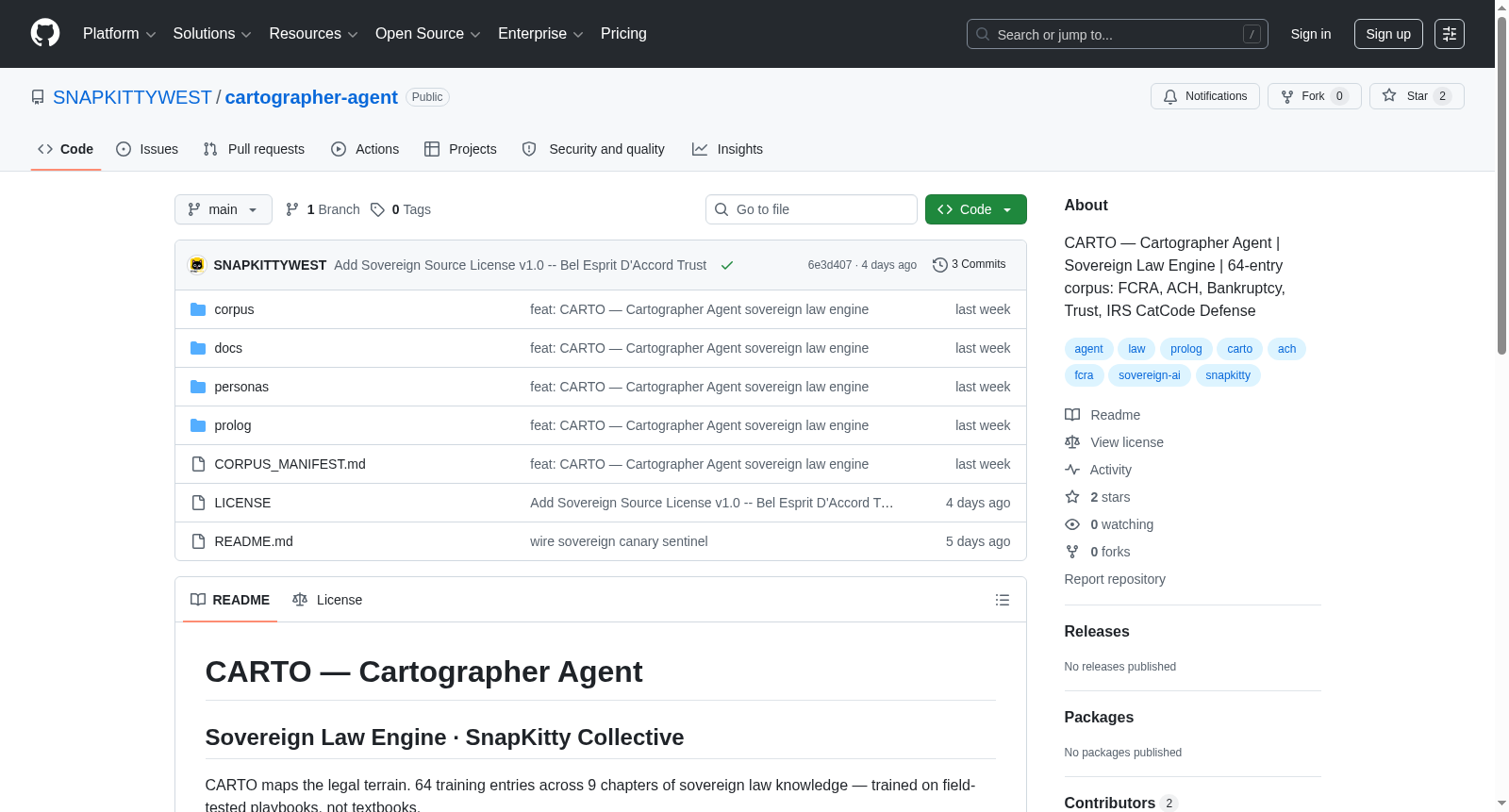
Task: Click the SNAPKITTYWEST avatar in commit row
Action: pos(197,265)
